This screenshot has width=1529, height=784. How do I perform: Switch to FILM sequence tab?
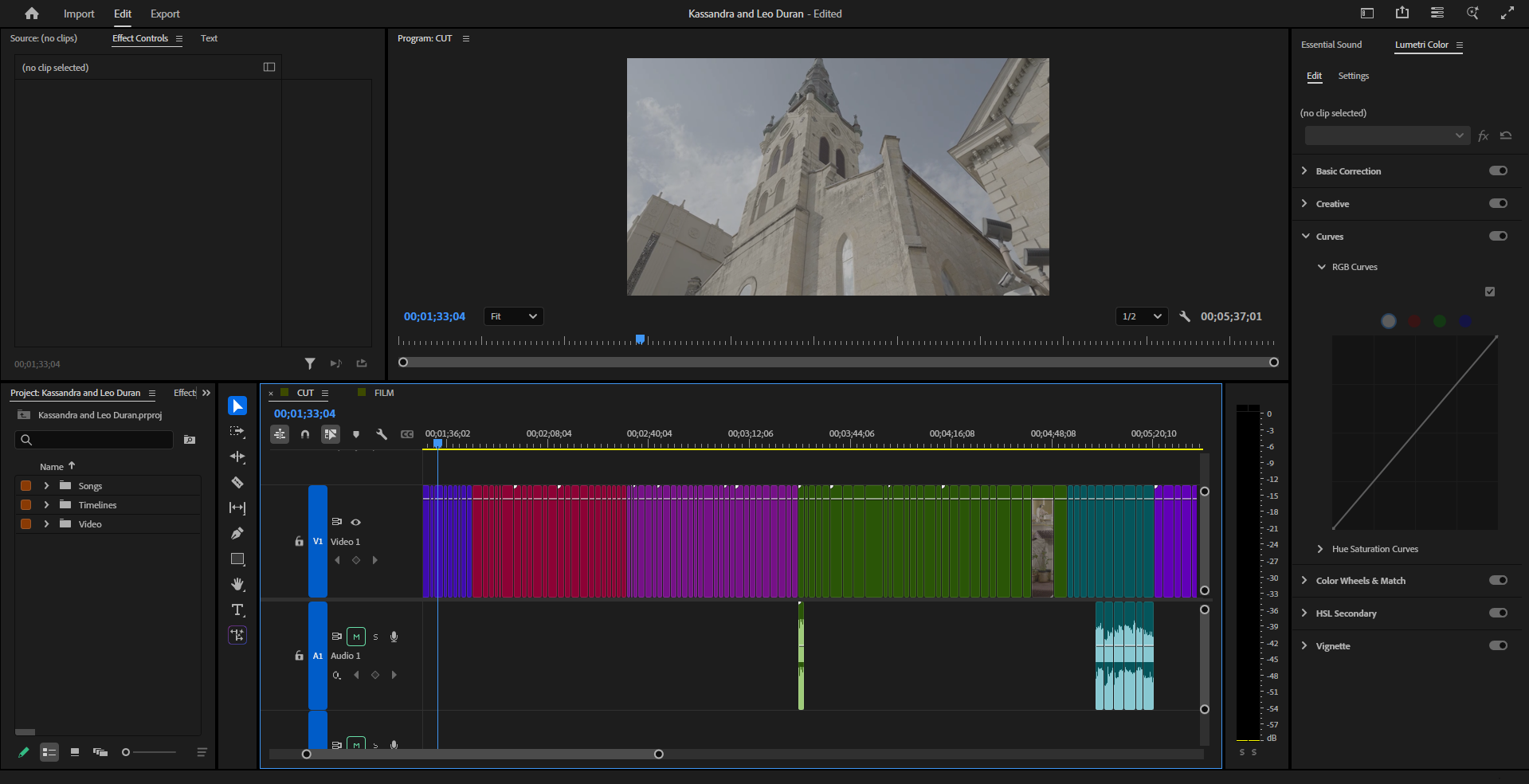click(384, 393)
